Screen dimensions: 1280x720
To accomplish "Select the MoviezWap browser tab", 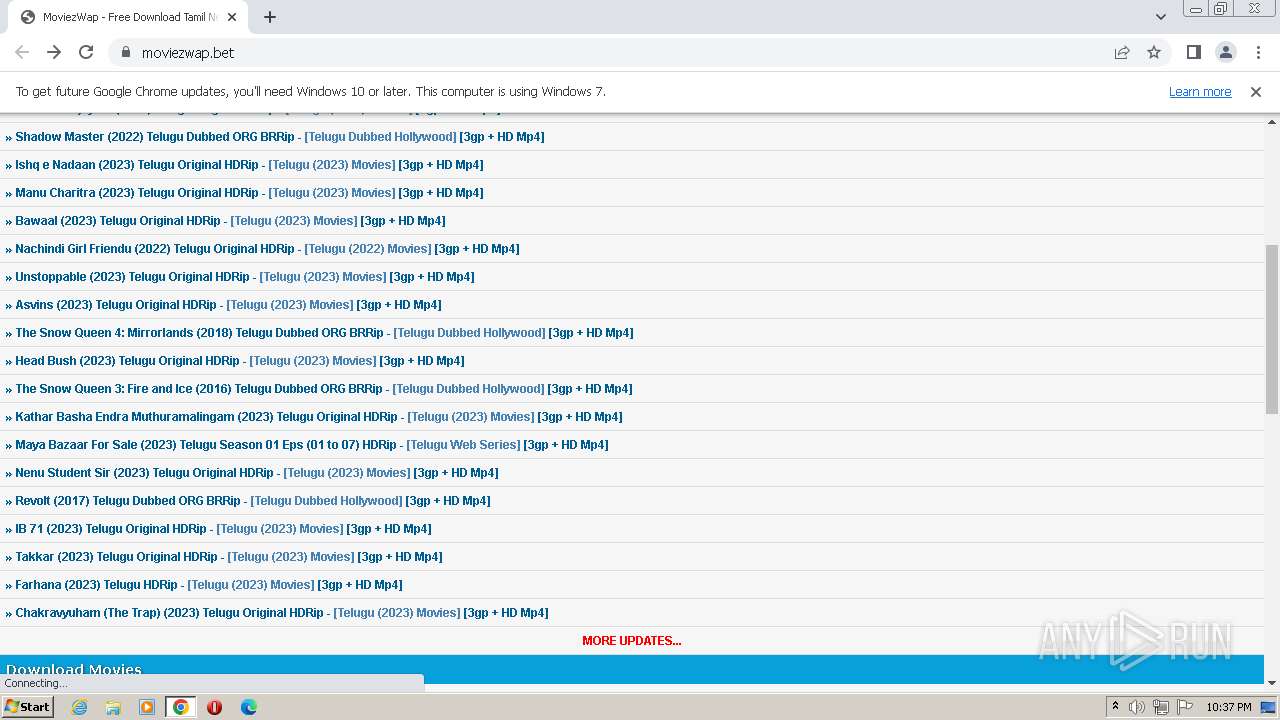I will (x=127, y=17).
